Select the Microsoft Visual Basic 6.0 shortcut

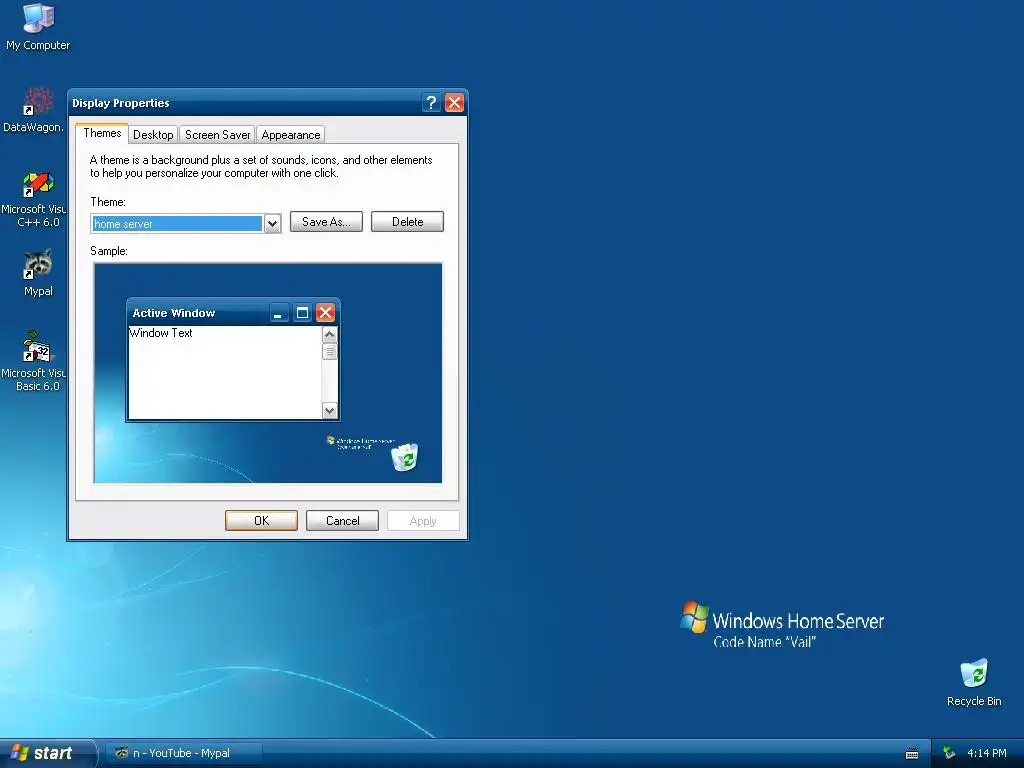pos(34,362)
